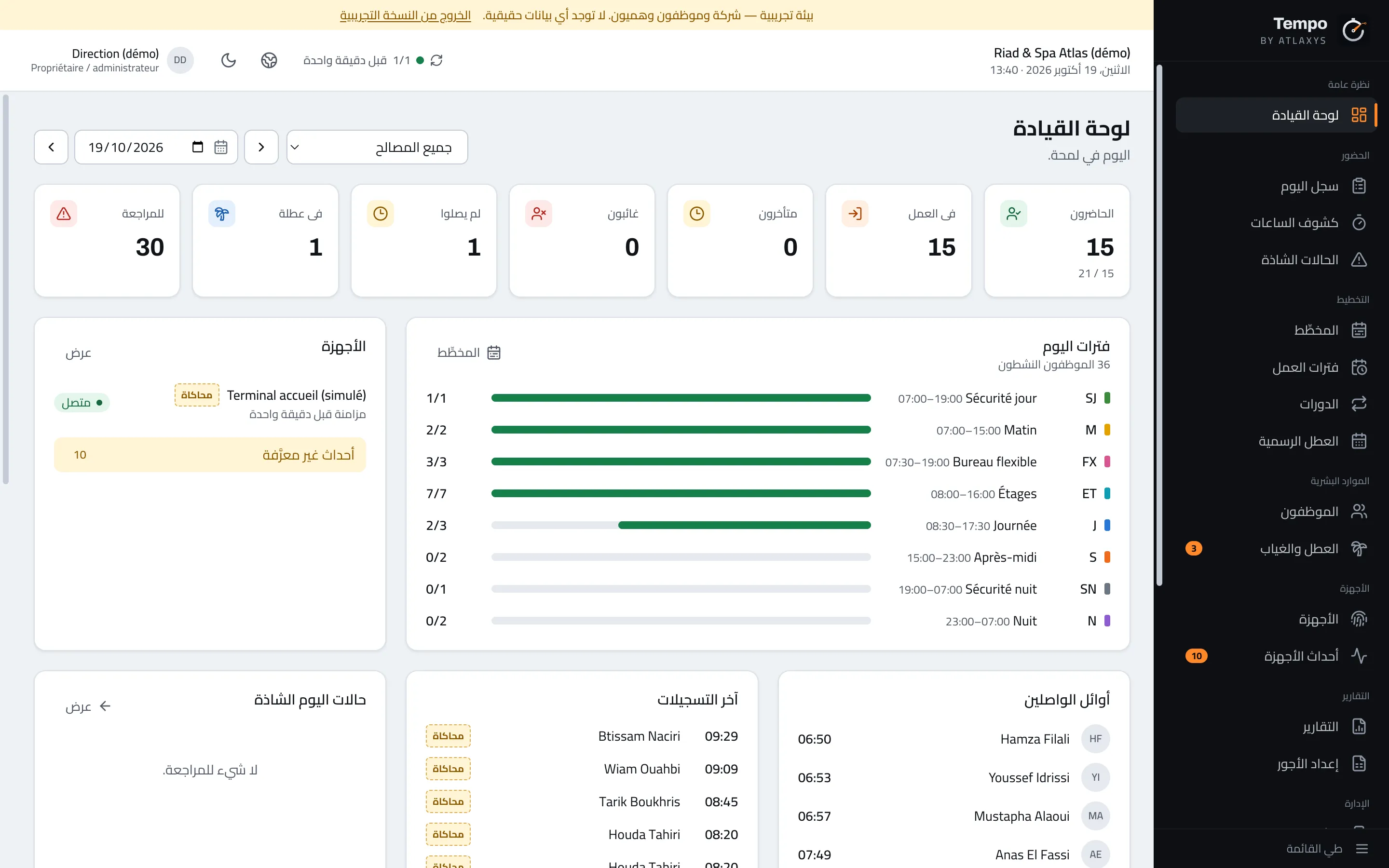Open the المخطّط link in فترات اليوم card
This screenshot has height=868, width=1389.
coord(469,353)
